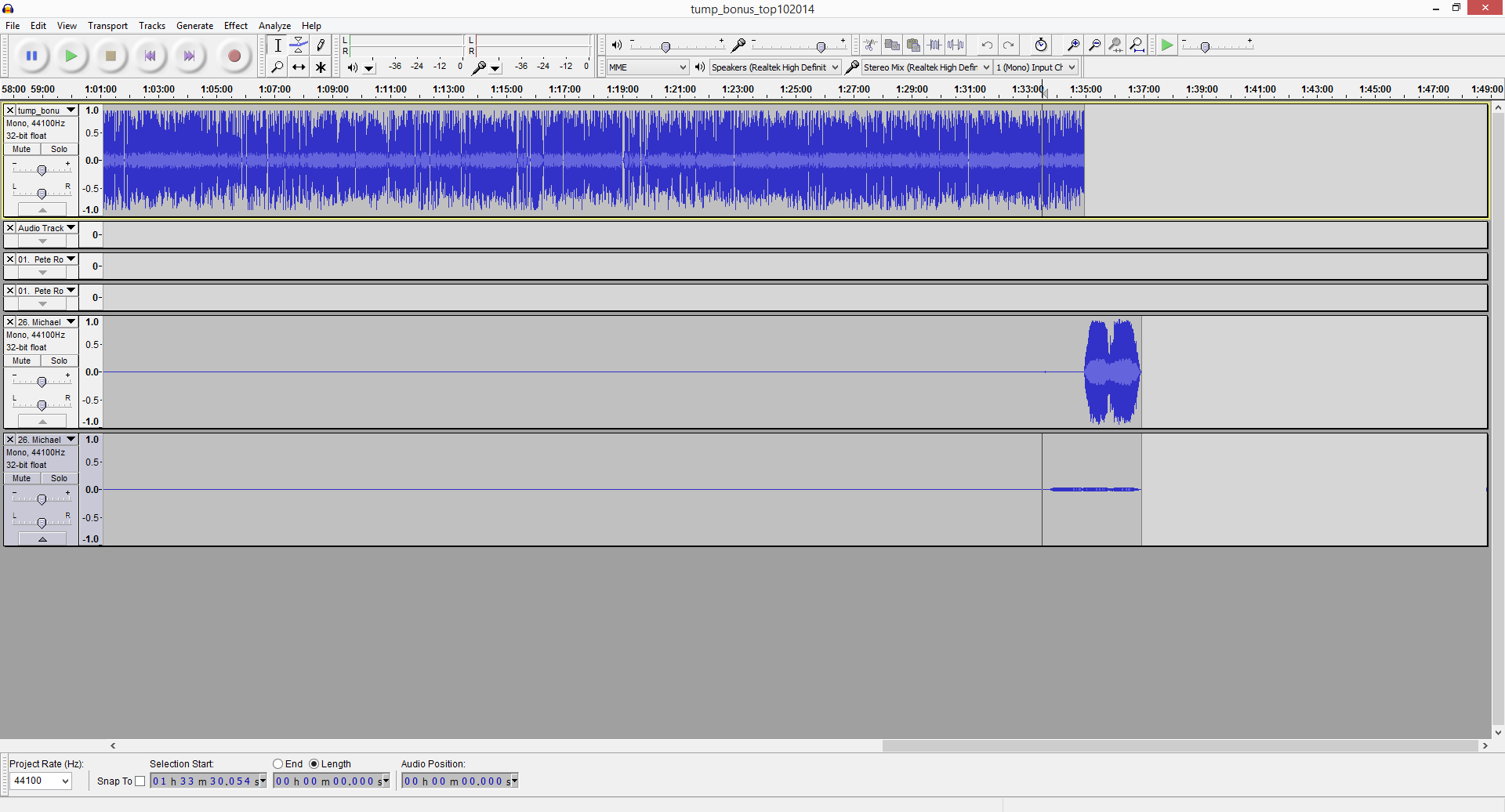Screen dimensions: 1505x812
Task: Click the Trim Audio Outside Selection icon
Action: pyautogui.click(x=934, y=45)
